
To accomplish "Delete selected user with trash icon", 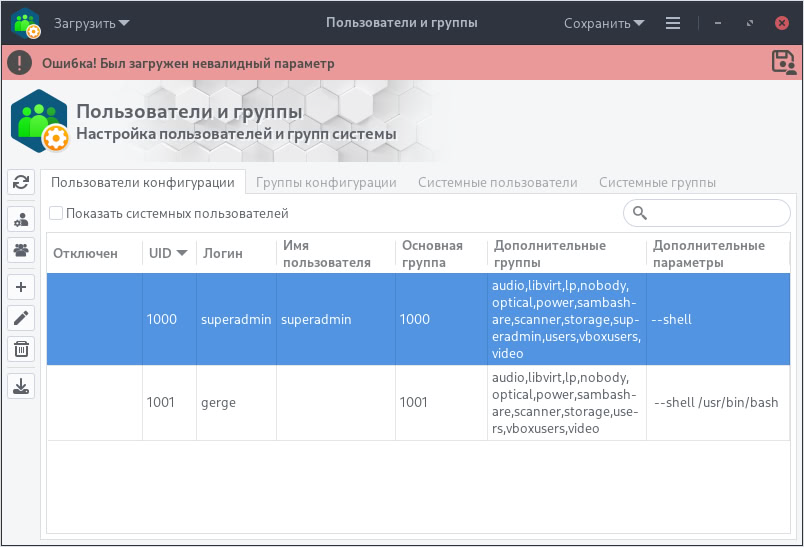I will tap(21, 349).
